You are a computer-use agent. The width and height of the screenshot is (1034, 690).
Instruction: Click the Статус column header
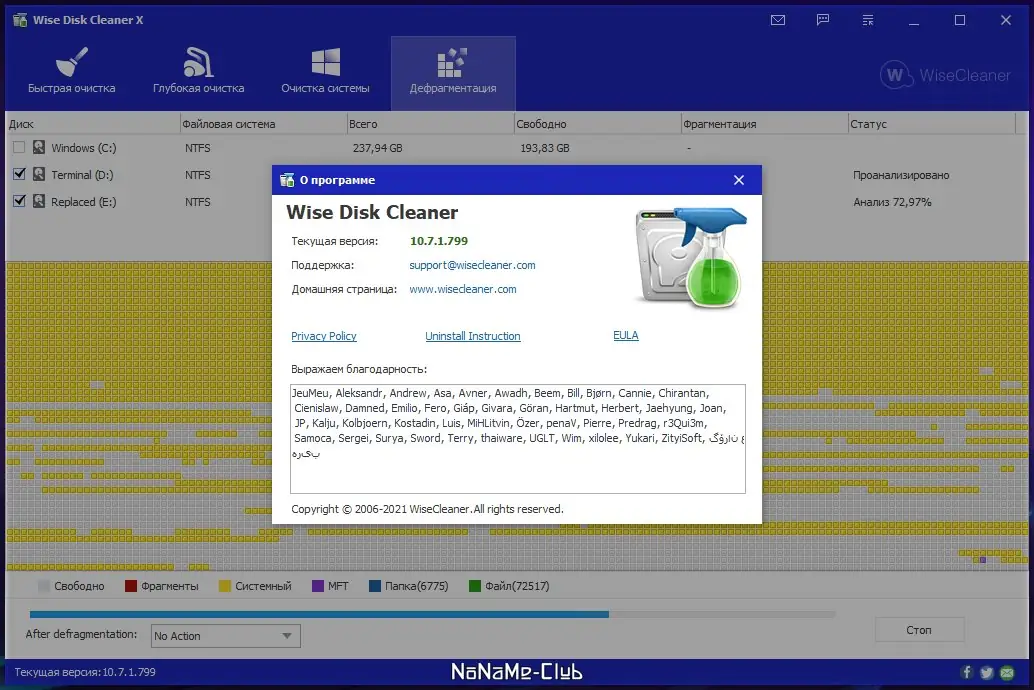click(x=932, y=123)
